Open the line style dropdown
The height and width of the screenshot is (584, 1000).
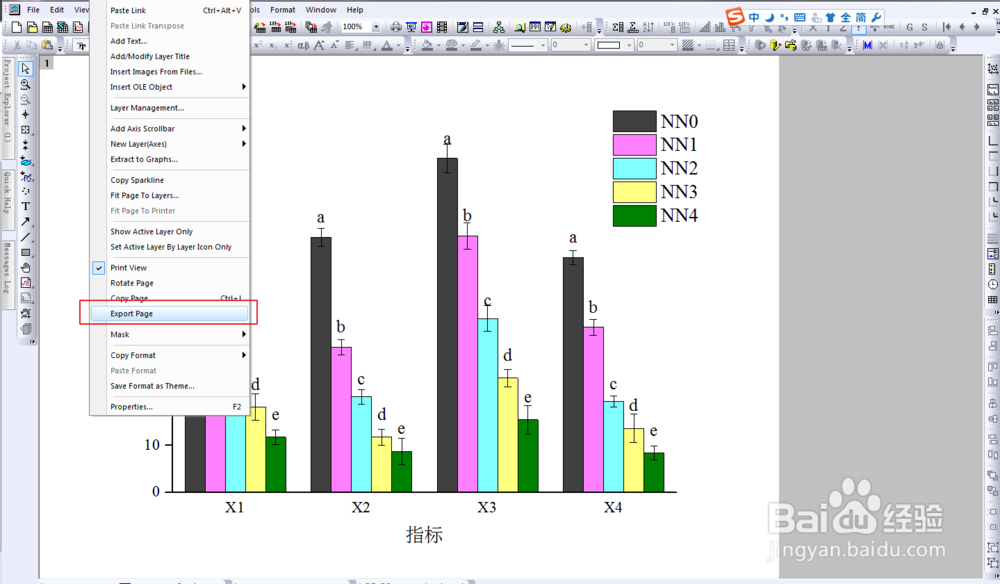pos(543,45)
